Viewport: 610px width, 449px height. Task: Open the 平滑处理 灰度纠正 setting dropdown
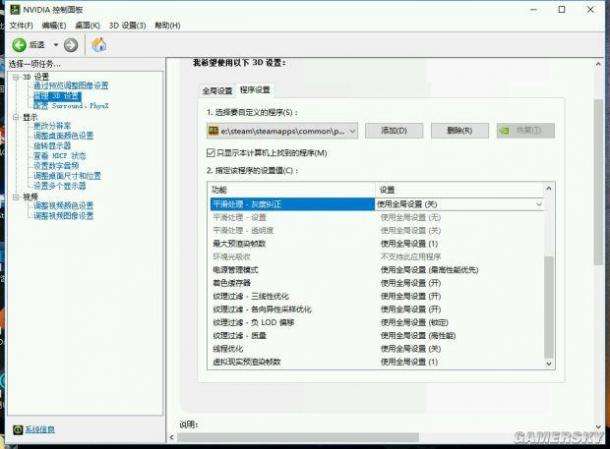[x=538, y=204]
